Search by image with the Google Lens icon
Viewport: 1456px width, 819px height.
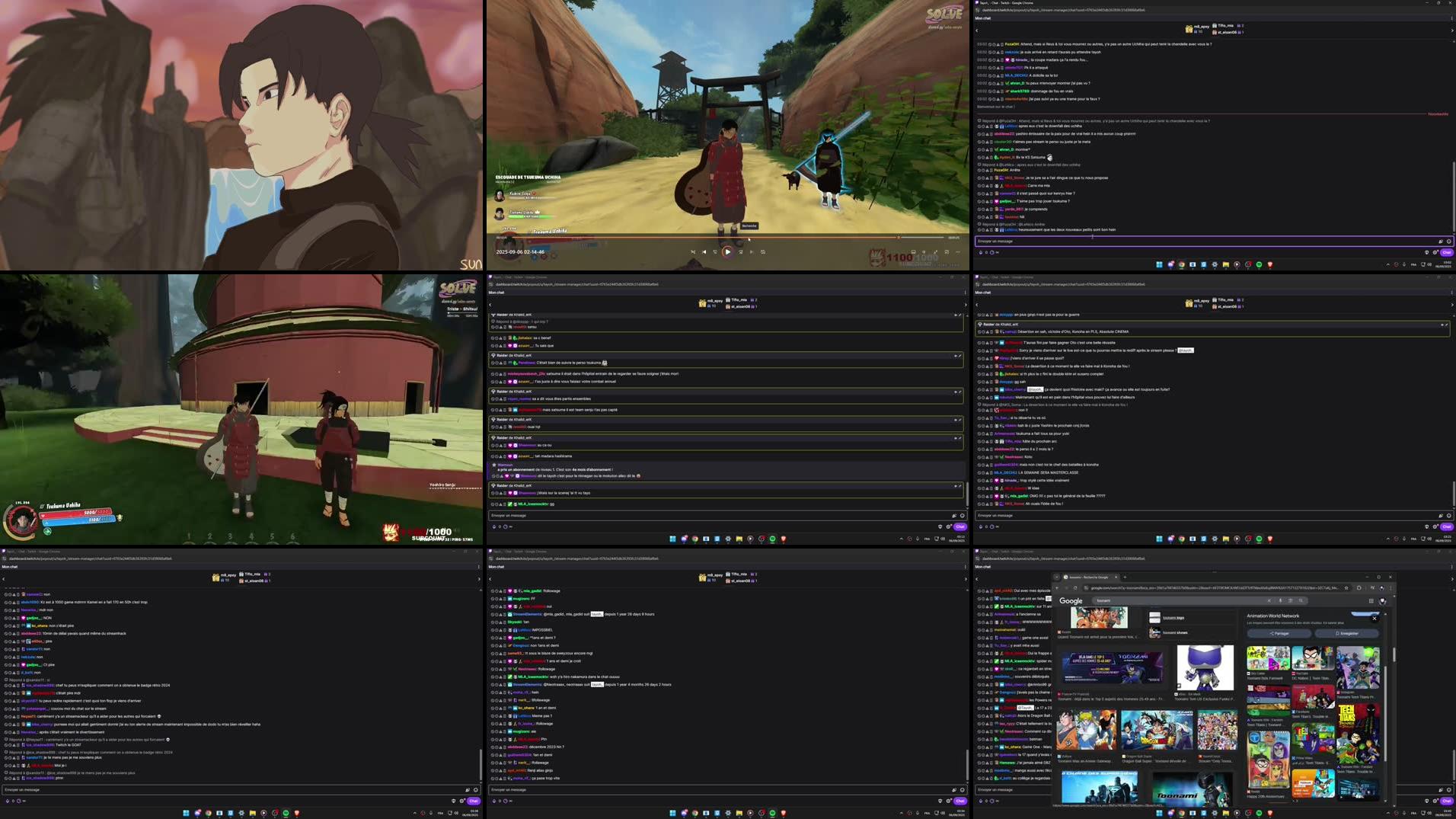(1291, 600)
